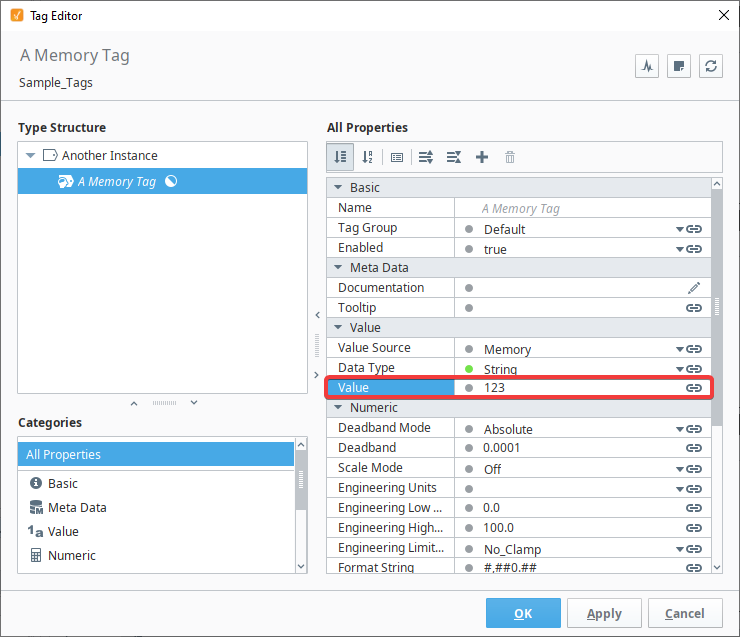The width and height of the screenshot is (740, 637).
Task: Click the refresh tag icon
Action: [711, 66]
